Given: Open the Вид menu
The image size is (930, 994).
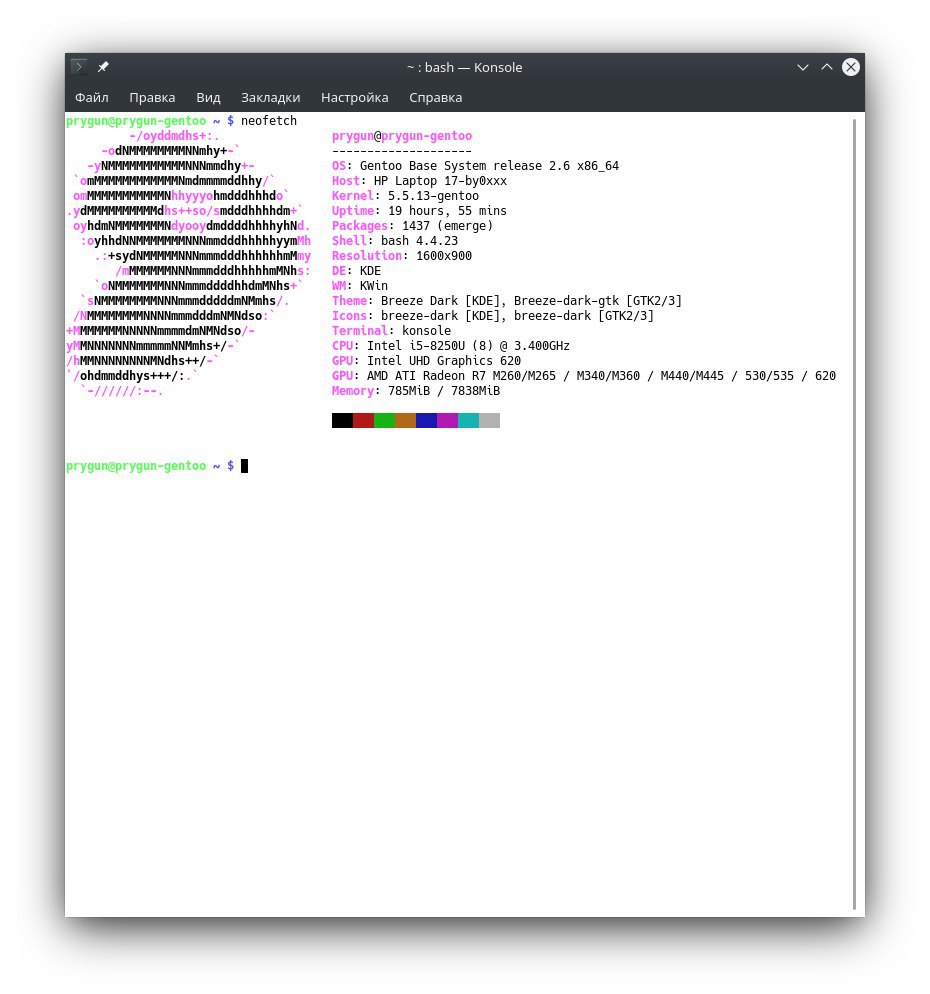Looking at the screenshot, I should [x=208, y=98].
